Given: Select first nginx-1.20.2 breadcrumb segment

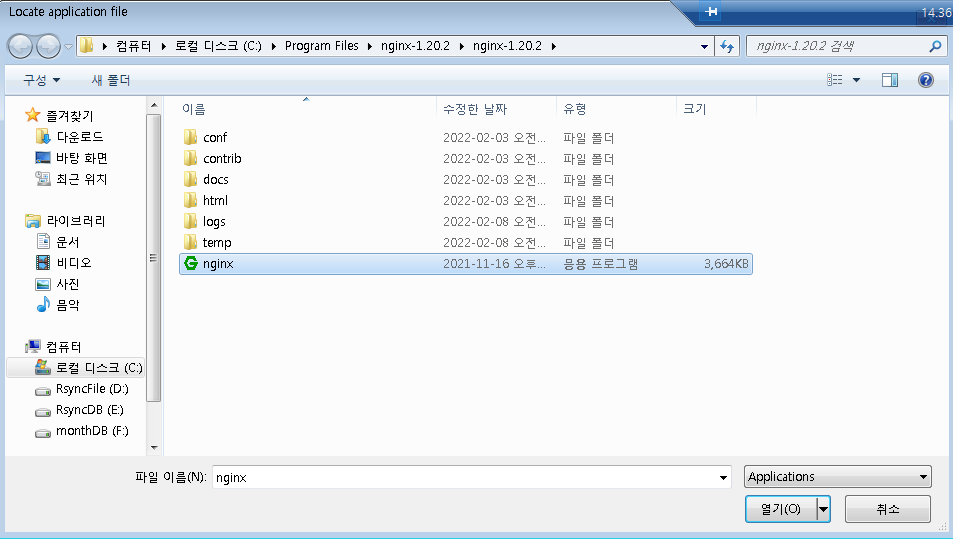Looking at the screenshot, I should point(416,46).
